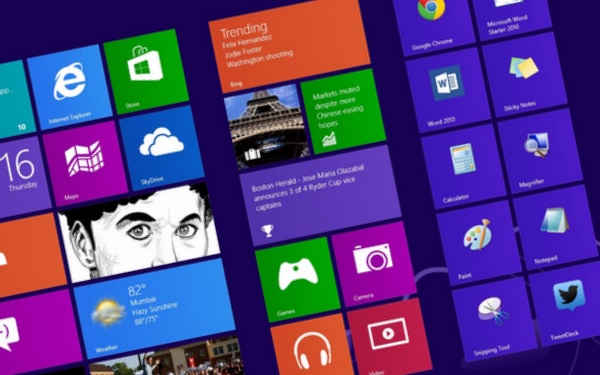The image size is (600, 375).
Task: Launch the Snipping Tool
Action: pyautogui.click(x=494, y=320)
